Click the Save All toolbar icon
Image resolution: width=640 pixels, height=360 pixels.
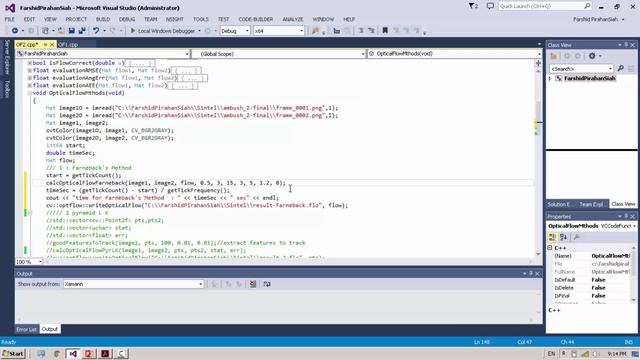pos(82,31)
